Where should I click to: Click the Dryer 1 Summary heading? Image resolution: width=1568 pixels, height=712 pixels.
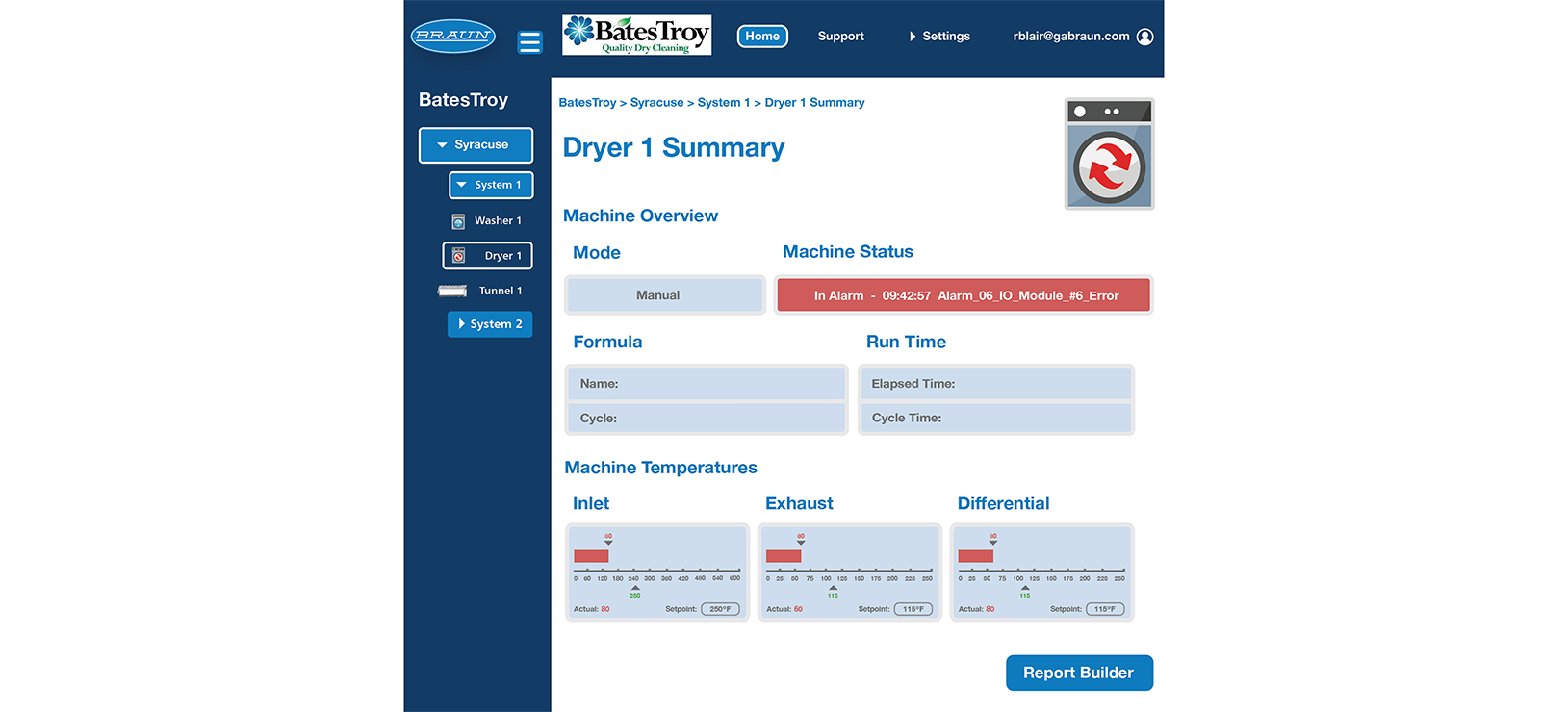[x=674, y=147]
